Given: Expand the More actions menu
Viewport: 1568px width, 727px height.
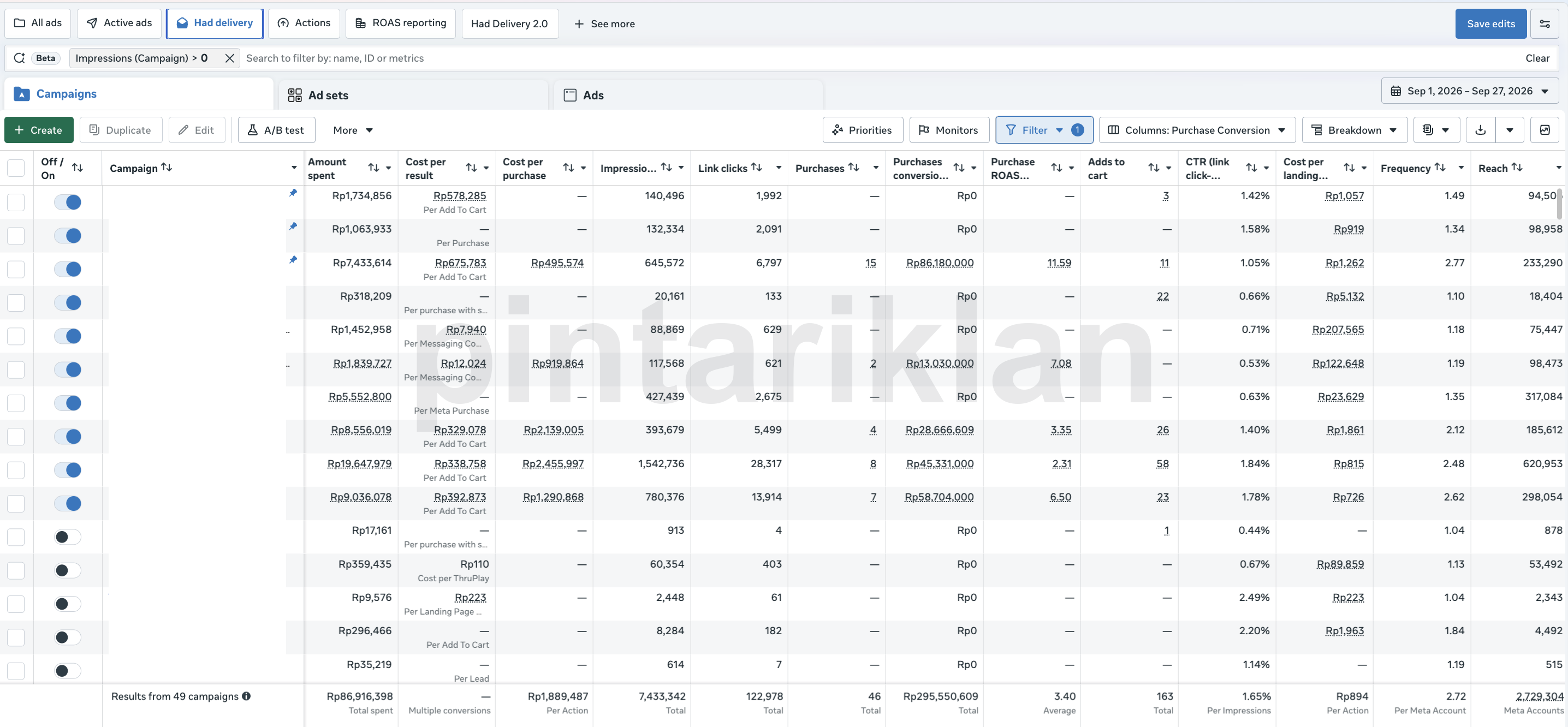Looking at the screenshot, I should point(353,130).
